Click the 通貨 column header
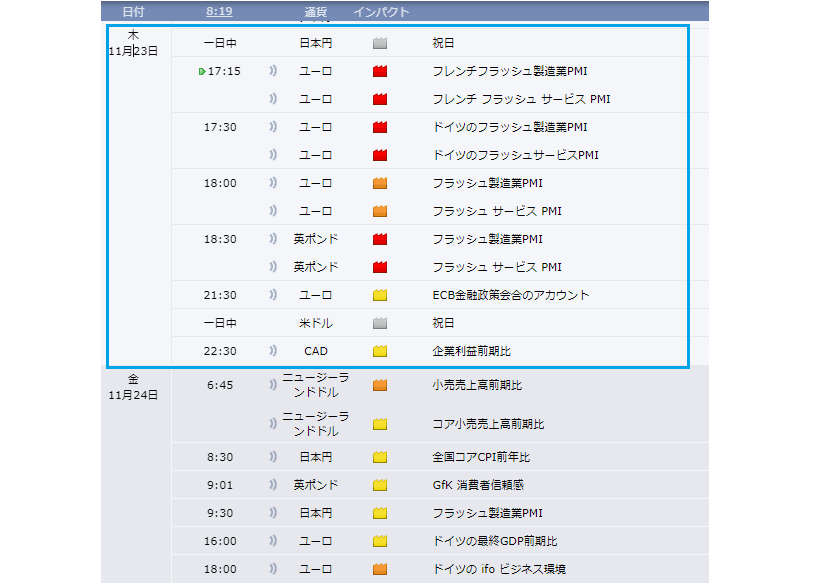This screenshot has height=583, width=828. [316, 12]
